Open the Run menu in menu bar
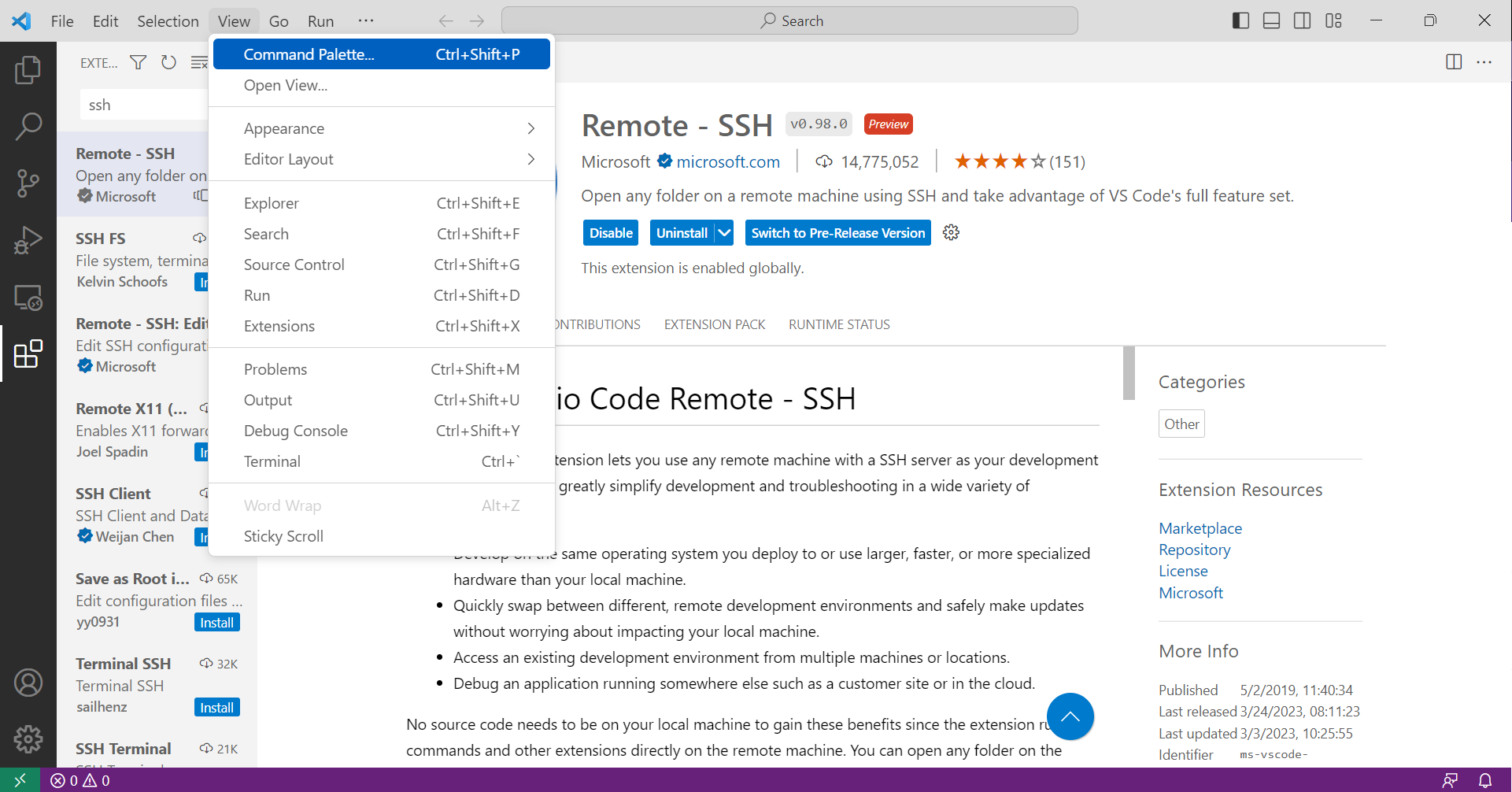This screenshot has width=1512, height=792. [320, 21]
